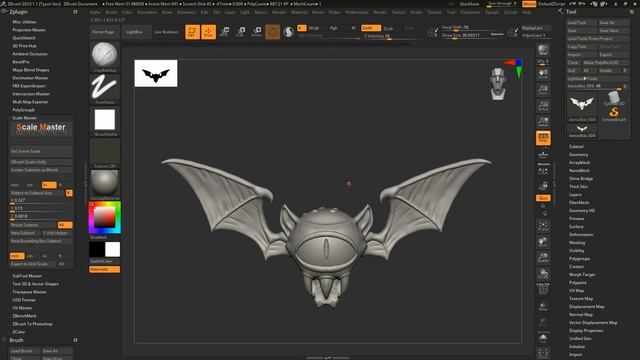Click the Alternate button under SwitchColor
Viewport: 640px width, 360px height.
(104, 269)
